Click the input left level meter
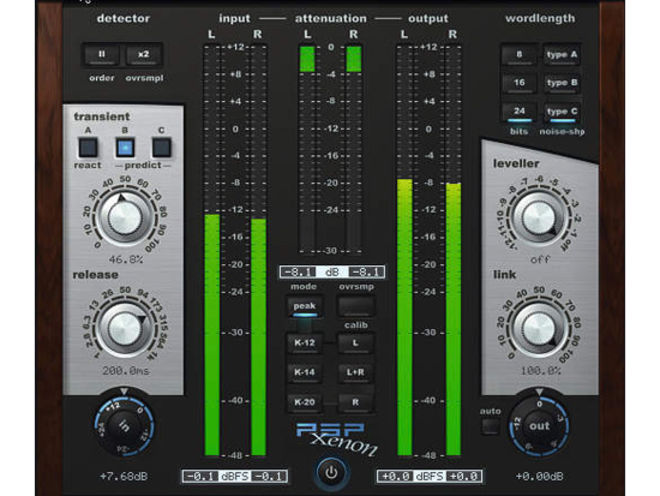660x496 pixels. pos(212,251)
